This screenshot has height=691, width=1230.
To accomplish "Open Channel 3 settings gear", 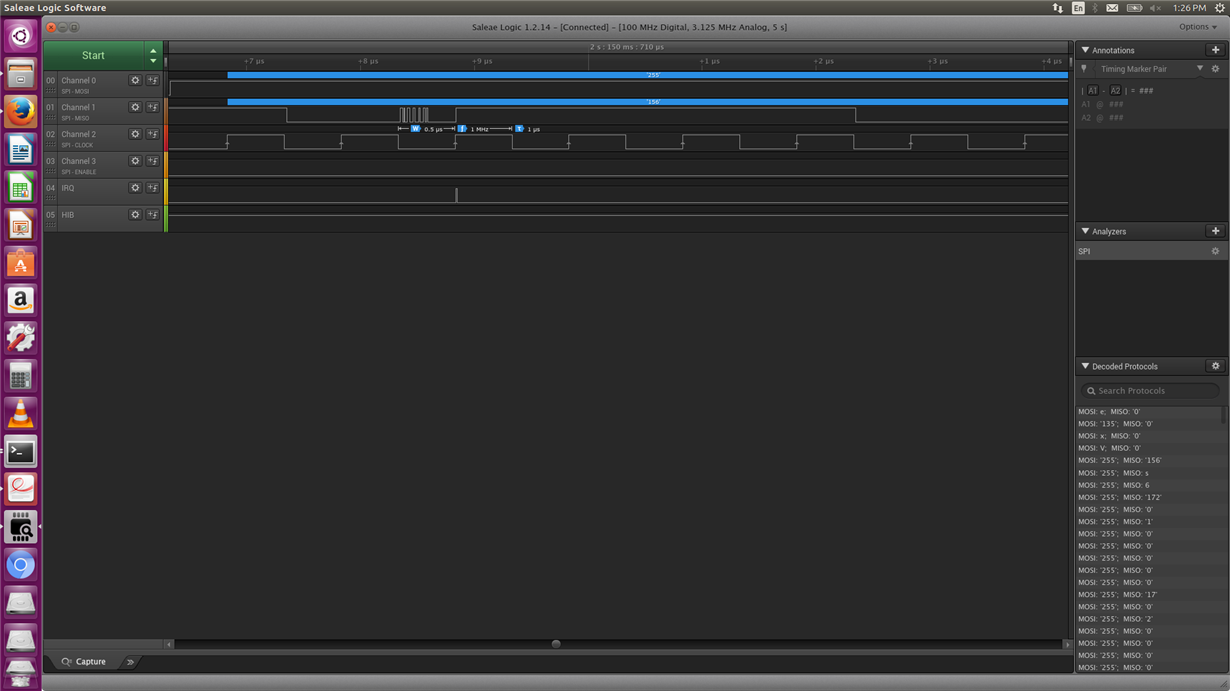I will (x=135, y=161).
